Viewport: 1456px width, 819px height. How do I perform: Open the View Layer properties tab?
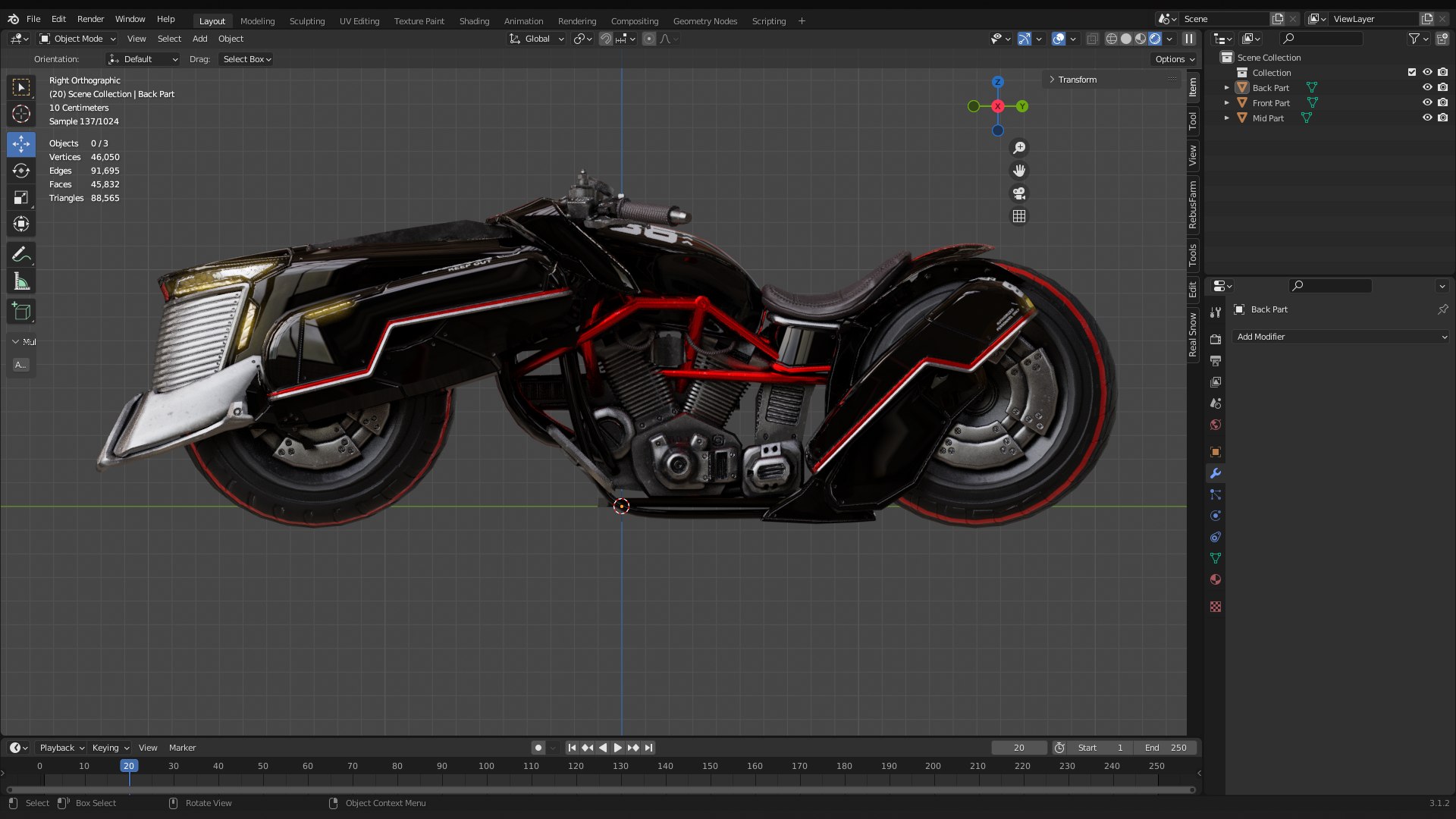tap(1216, 381)
